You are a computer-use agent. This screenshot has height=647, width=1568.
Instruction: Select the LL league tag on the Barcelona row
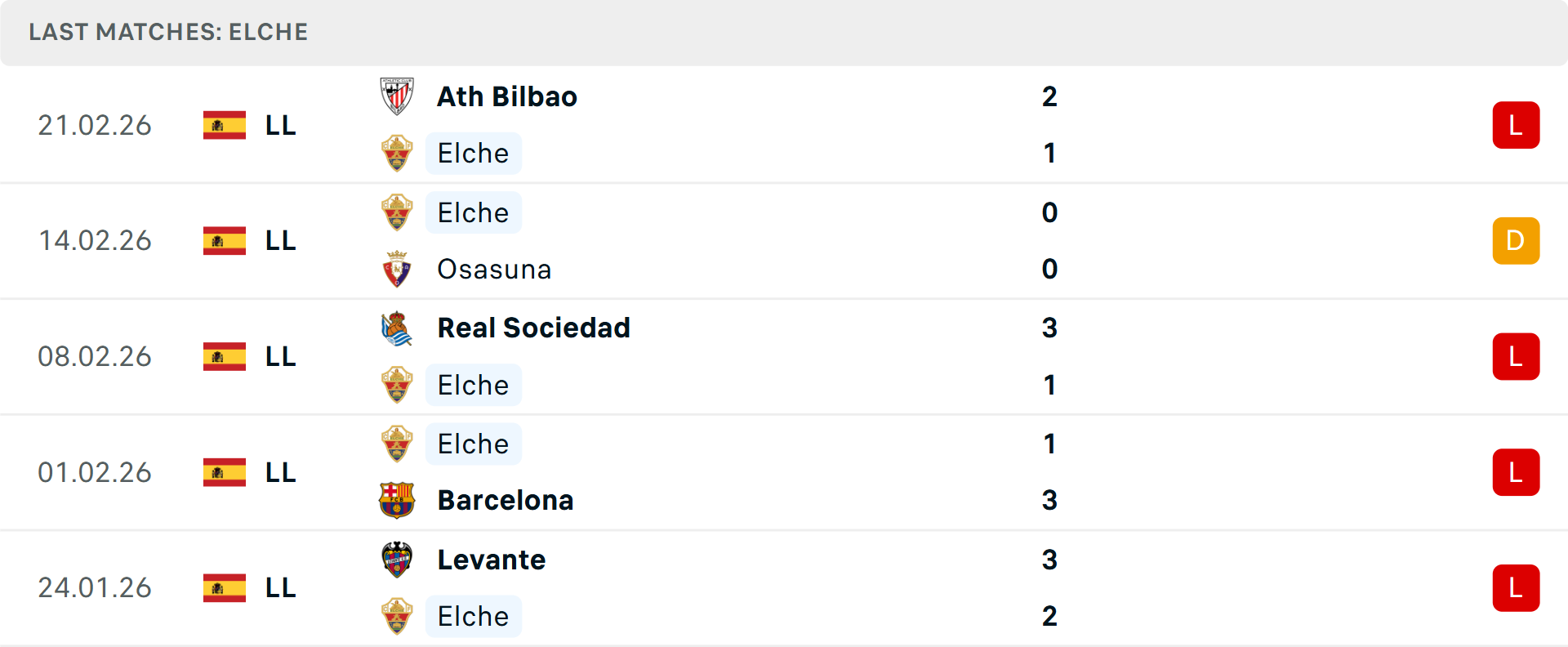[278, 471]
